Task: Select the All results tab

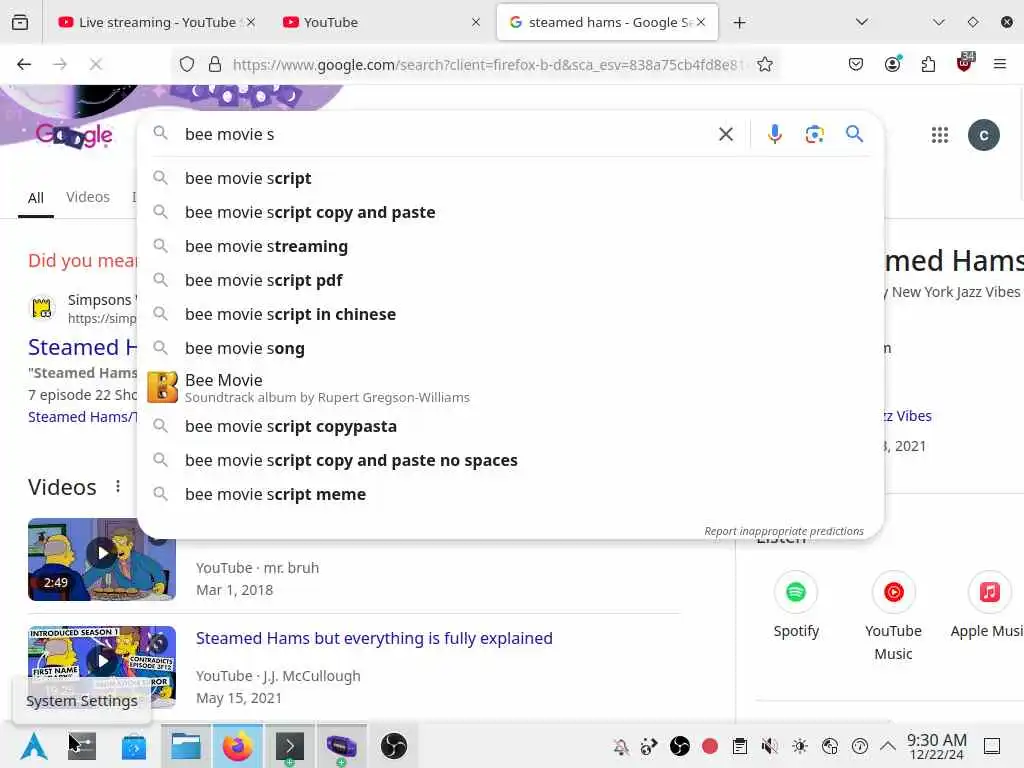Action: point(36,198)
